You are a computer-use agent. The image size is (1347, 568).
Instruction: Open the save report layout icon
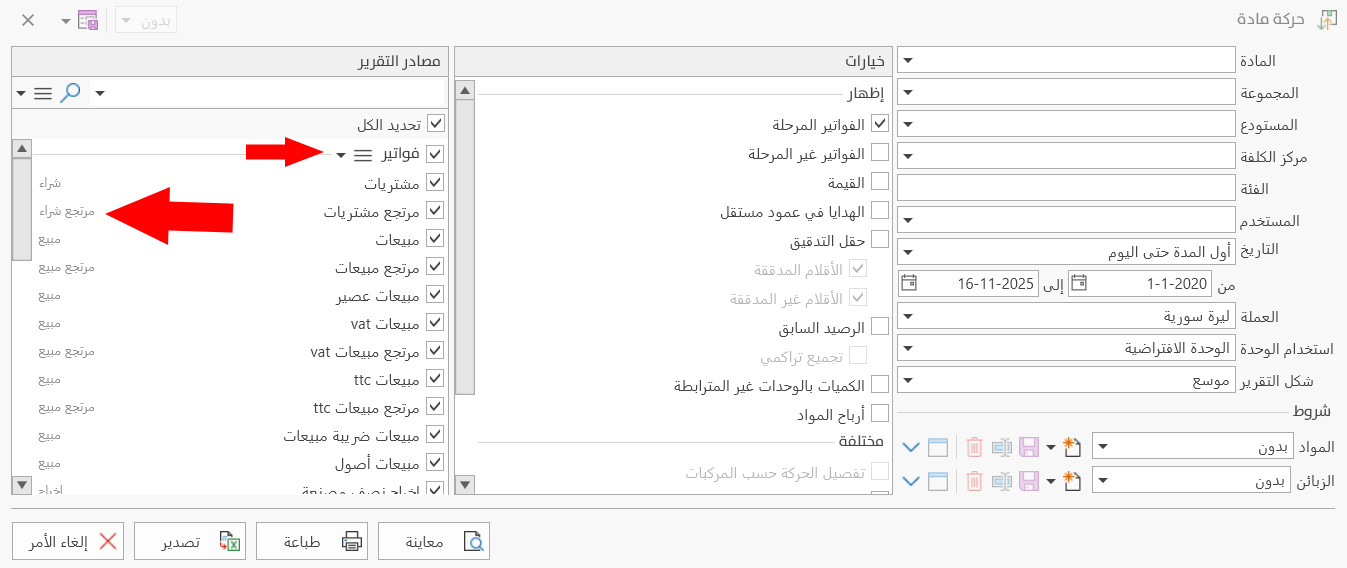click(88, 20)
